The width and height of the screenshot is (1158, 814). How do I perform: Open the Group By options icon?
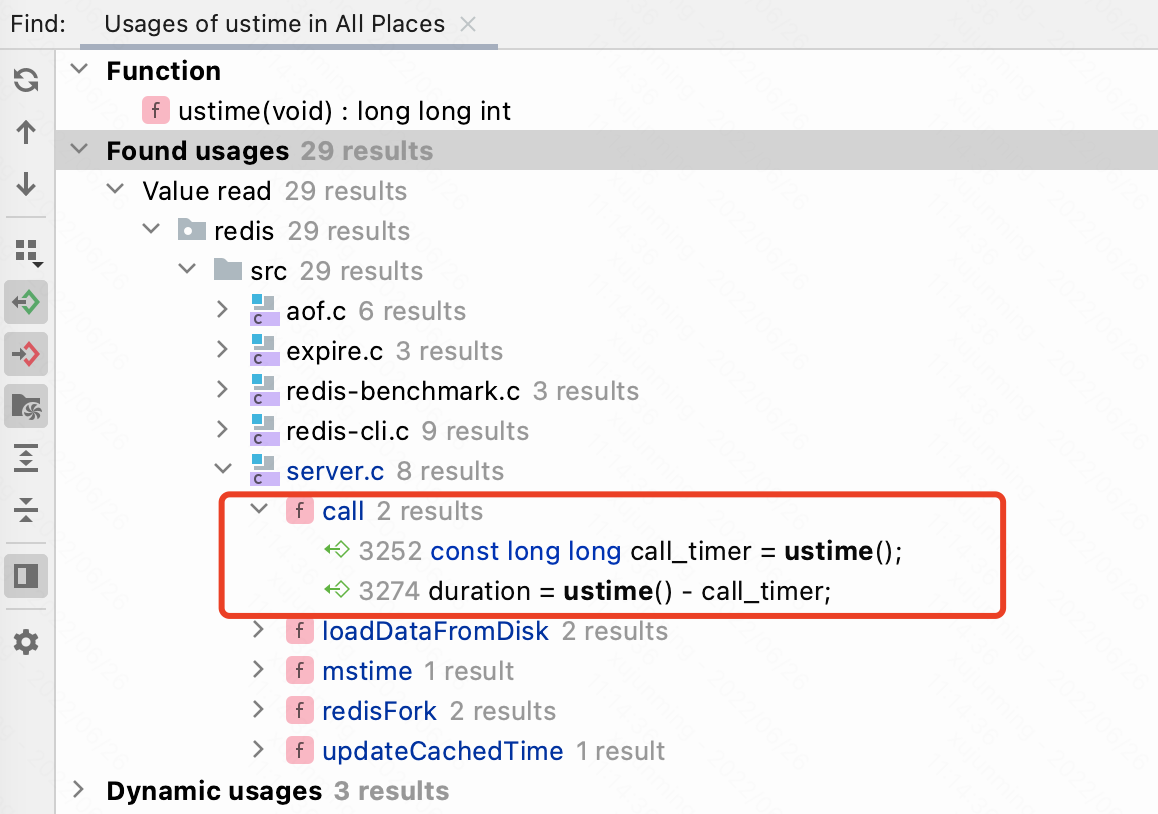27,253
